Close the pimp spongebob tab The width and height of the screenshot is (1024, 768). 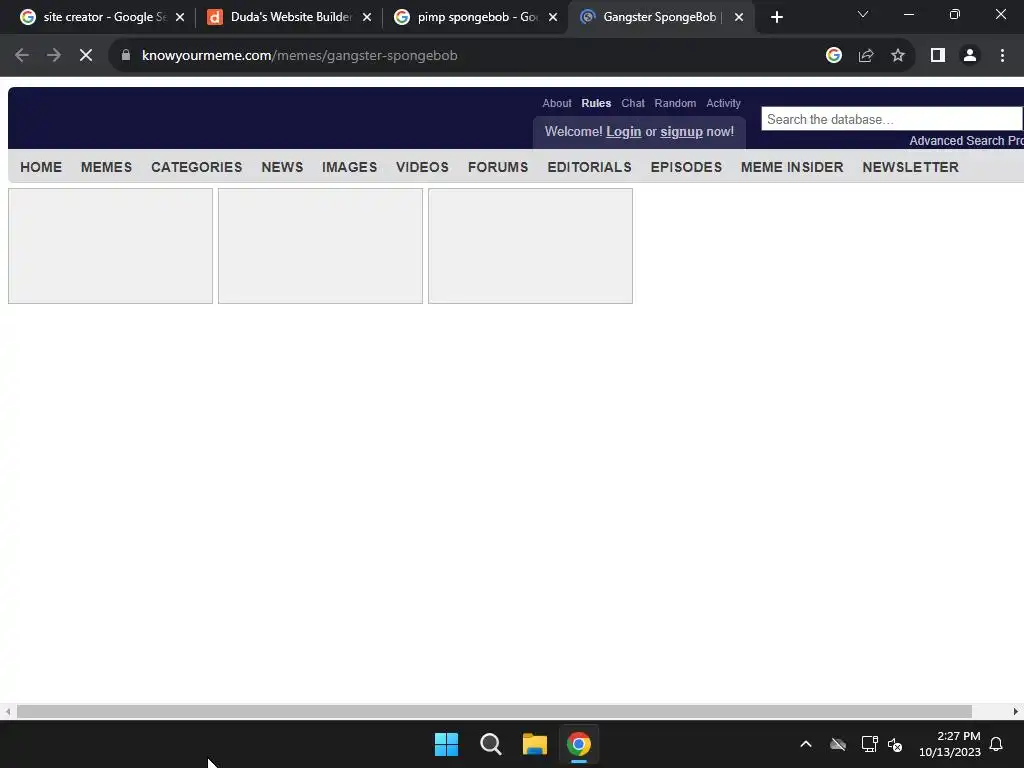pyautogui.click(x=553, y=18)
